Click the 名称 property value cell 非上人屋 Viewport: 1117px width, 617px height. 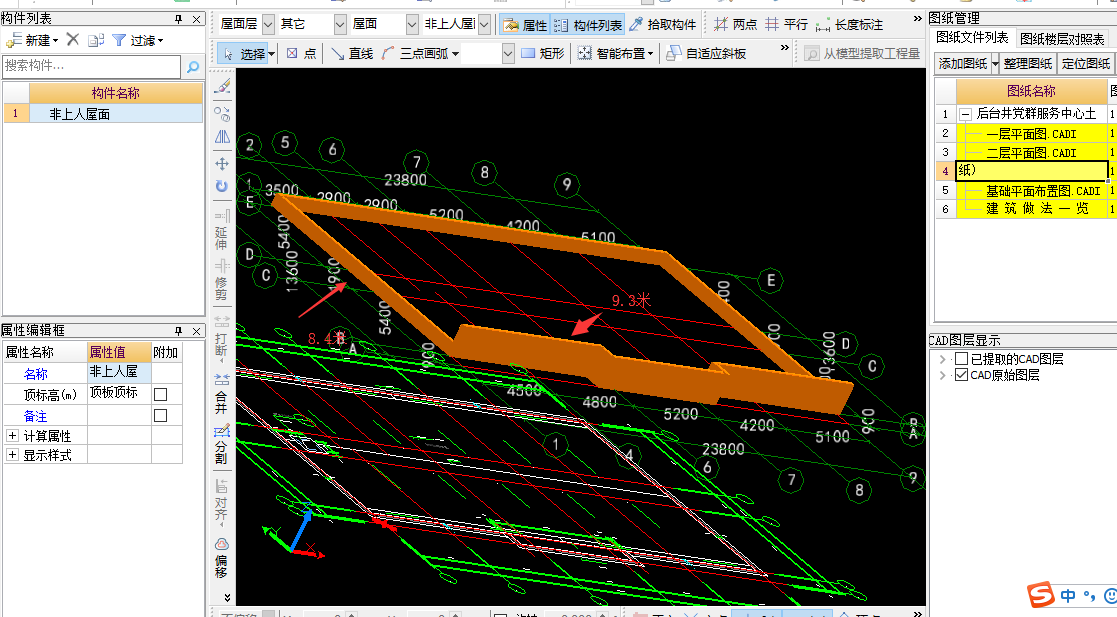pos(119,372)
